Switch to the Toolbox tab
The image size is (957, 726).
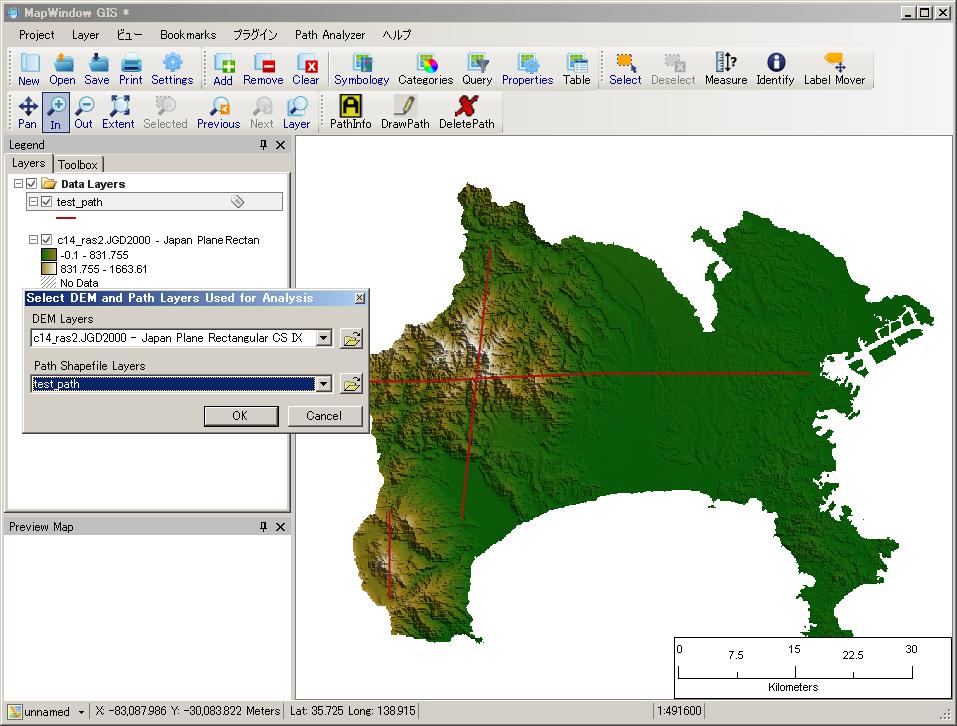point(77,164)
